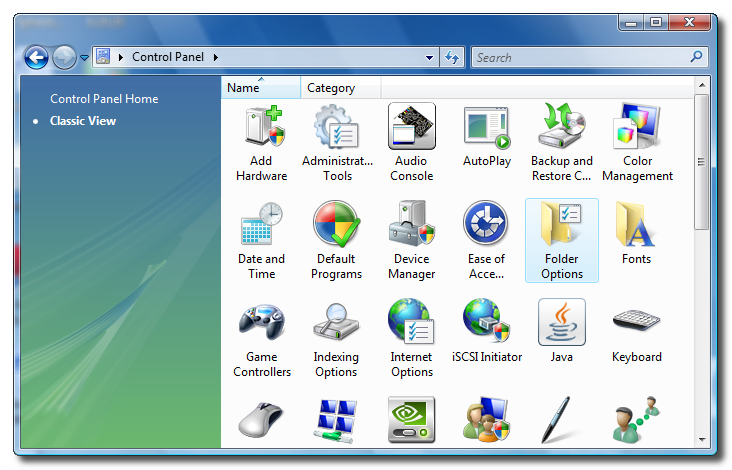Image resolution: width=732 pixels, height=470 pixels.
Task: Expand the address bar history dropdown
Action: [430, 58]
